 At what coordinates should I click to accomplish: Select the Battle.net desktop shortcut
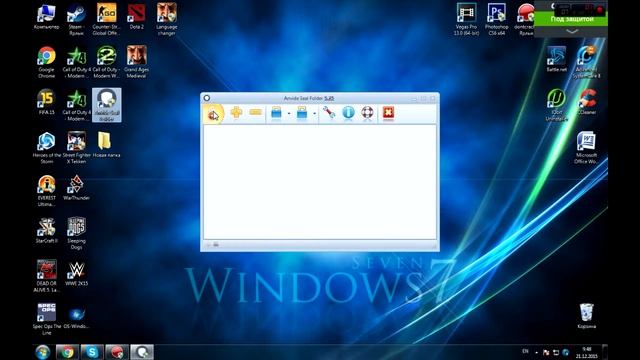tap(556, 59)
